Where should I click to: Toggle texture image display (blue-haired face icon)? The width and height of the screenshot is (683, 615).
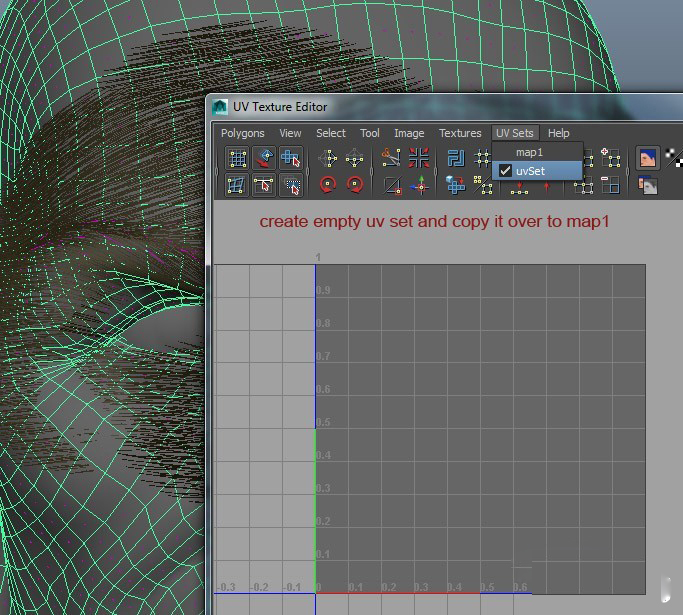(647, 158)
